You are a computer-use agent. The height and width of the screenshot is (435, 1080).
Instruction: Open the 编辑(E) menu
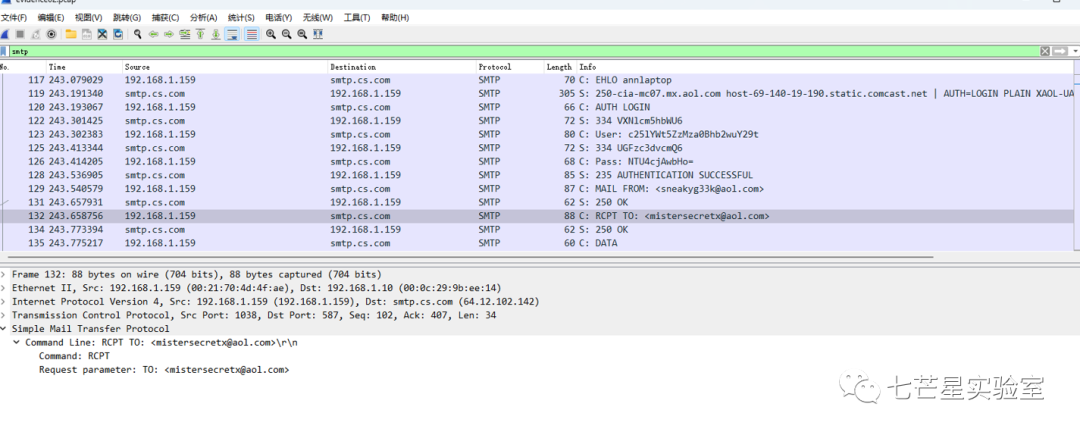pos(51,17)
